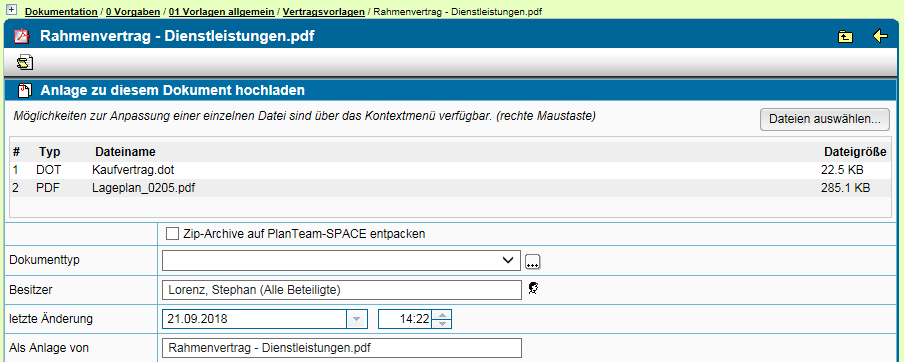904x362 pixels.
Task: Click the ellipsis button next to Dokumenttyp
Action: [x=533, y=262]
